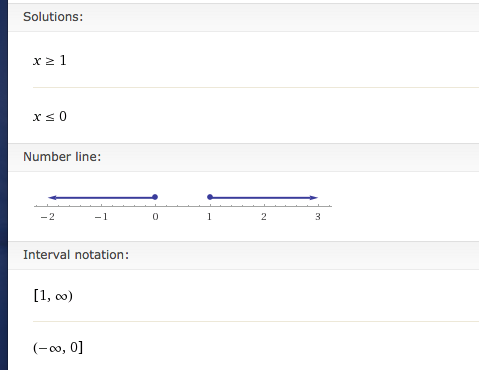The width and height of the screenshot is (479, 370).
Task: Click the -2 tick label
Action: 48,217
